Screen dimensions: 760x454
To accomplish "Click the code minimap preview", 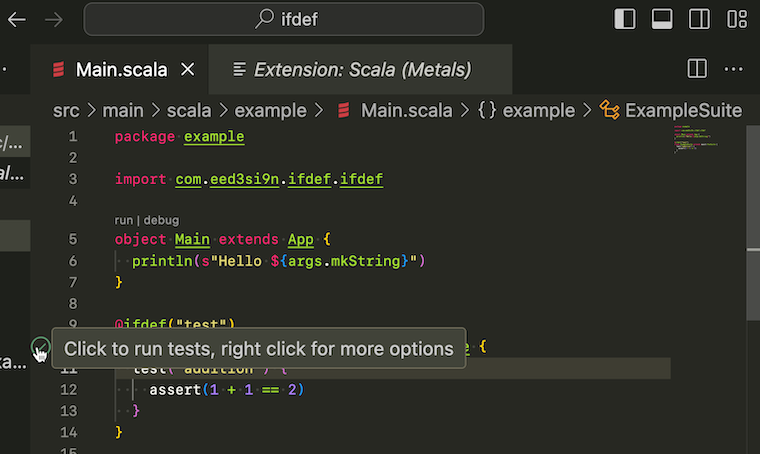I will [x=691, y=140].
